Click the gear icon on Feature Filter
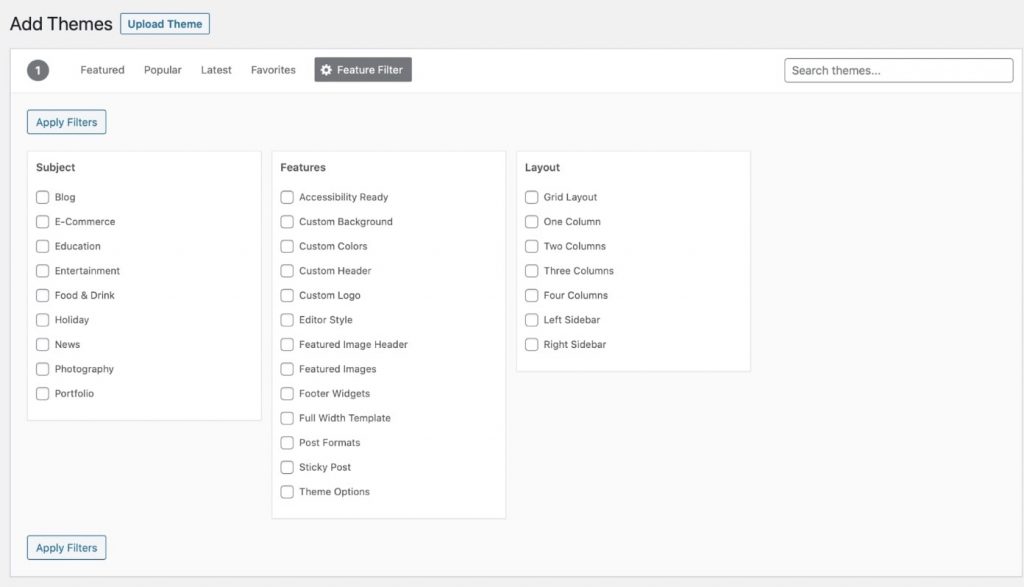Image resolution: width=1024 pixels, height=587 pixels. (326, 70)
